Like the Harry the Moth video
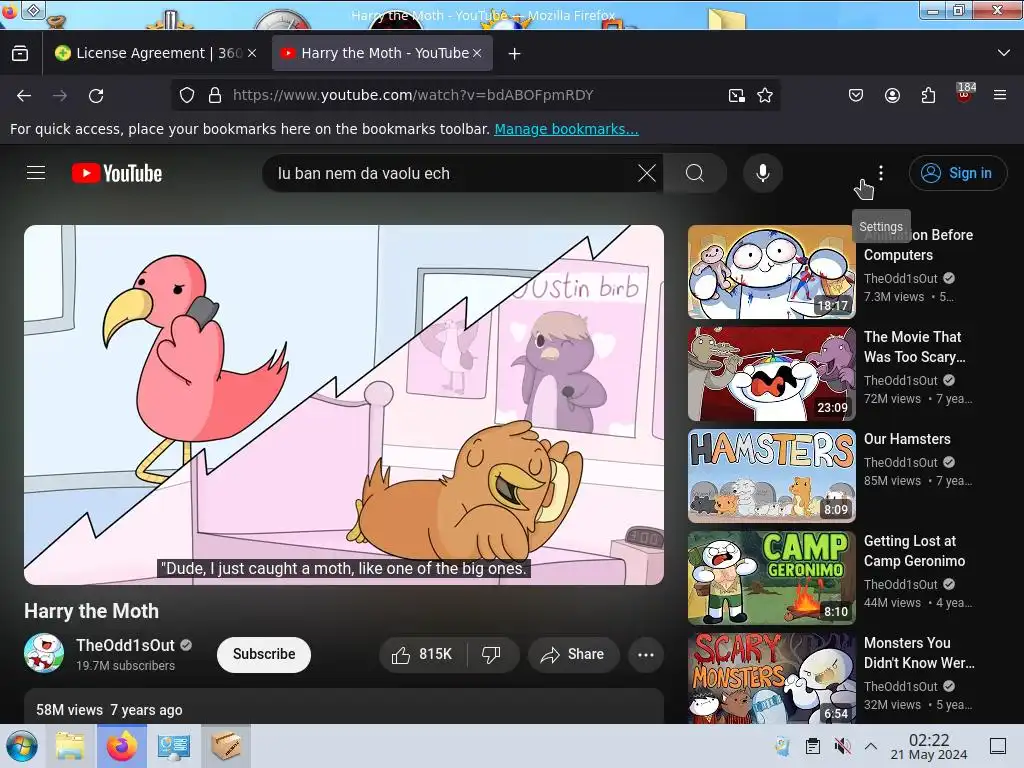Image resolution: width=1024 pixels, height=768 pixels. tap(423, 654)
